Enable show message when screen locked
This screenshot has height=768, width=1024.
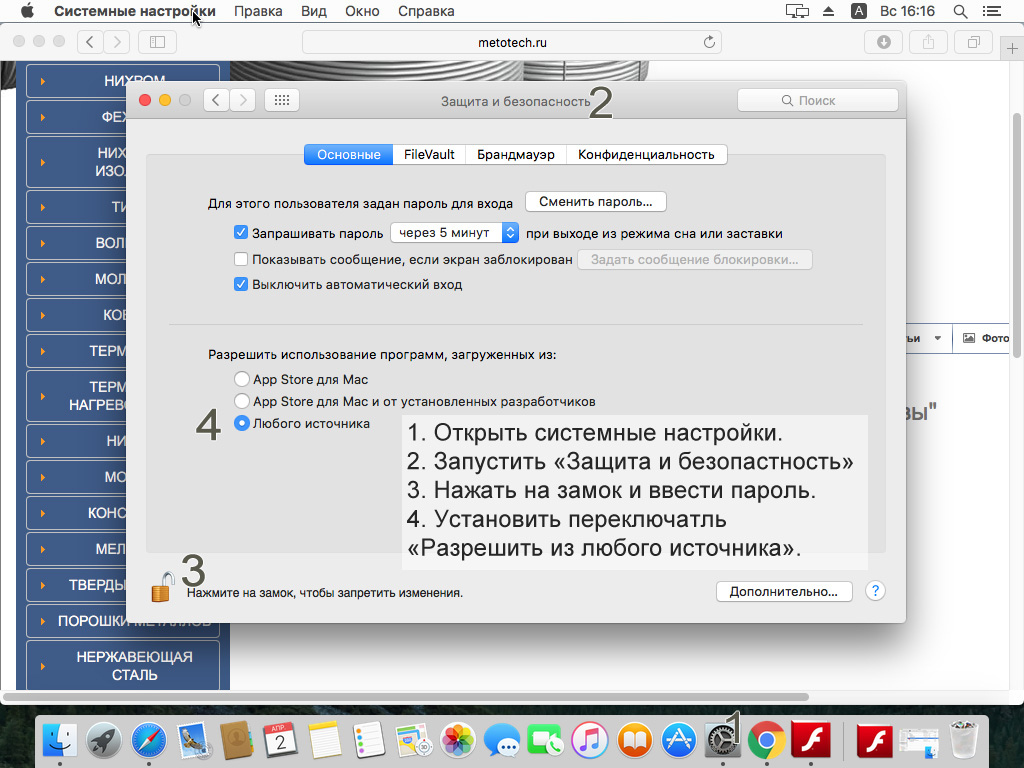(241, 259)
